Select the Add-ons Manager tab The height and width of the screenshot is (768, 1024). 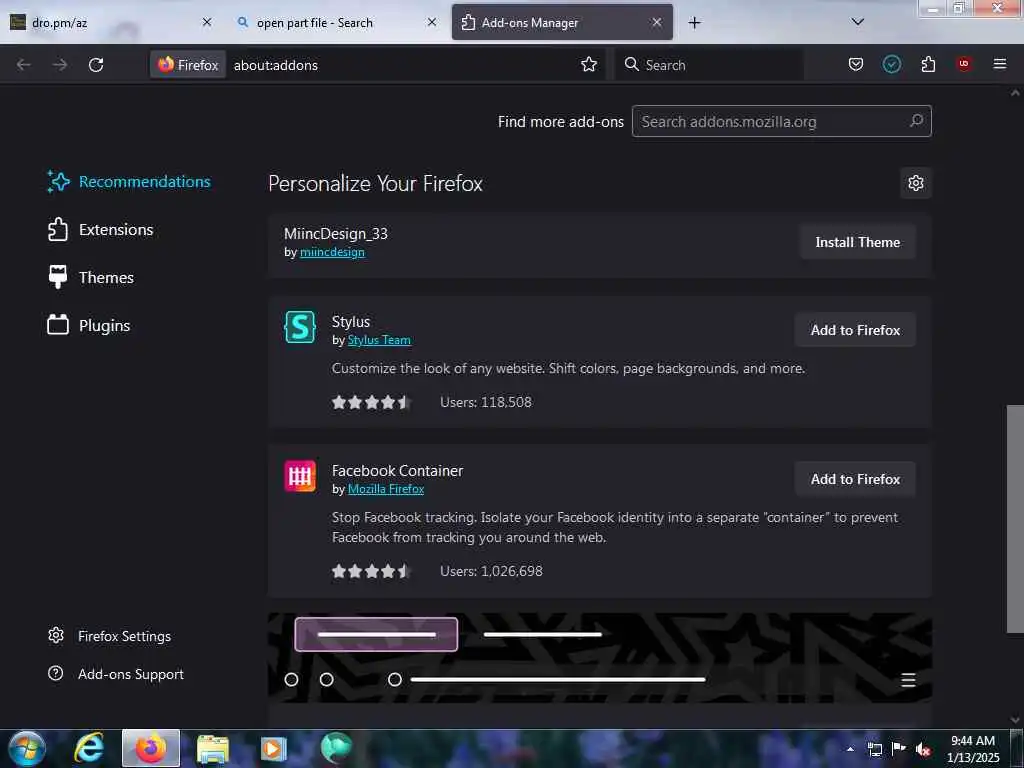point(562,22)
